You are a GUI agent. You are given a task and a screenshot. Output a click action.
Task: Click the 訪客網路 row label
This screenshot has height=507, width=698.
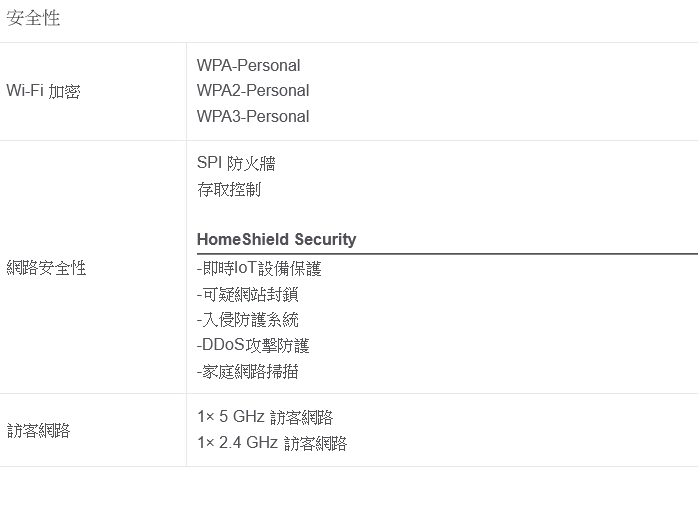(38, 430)
